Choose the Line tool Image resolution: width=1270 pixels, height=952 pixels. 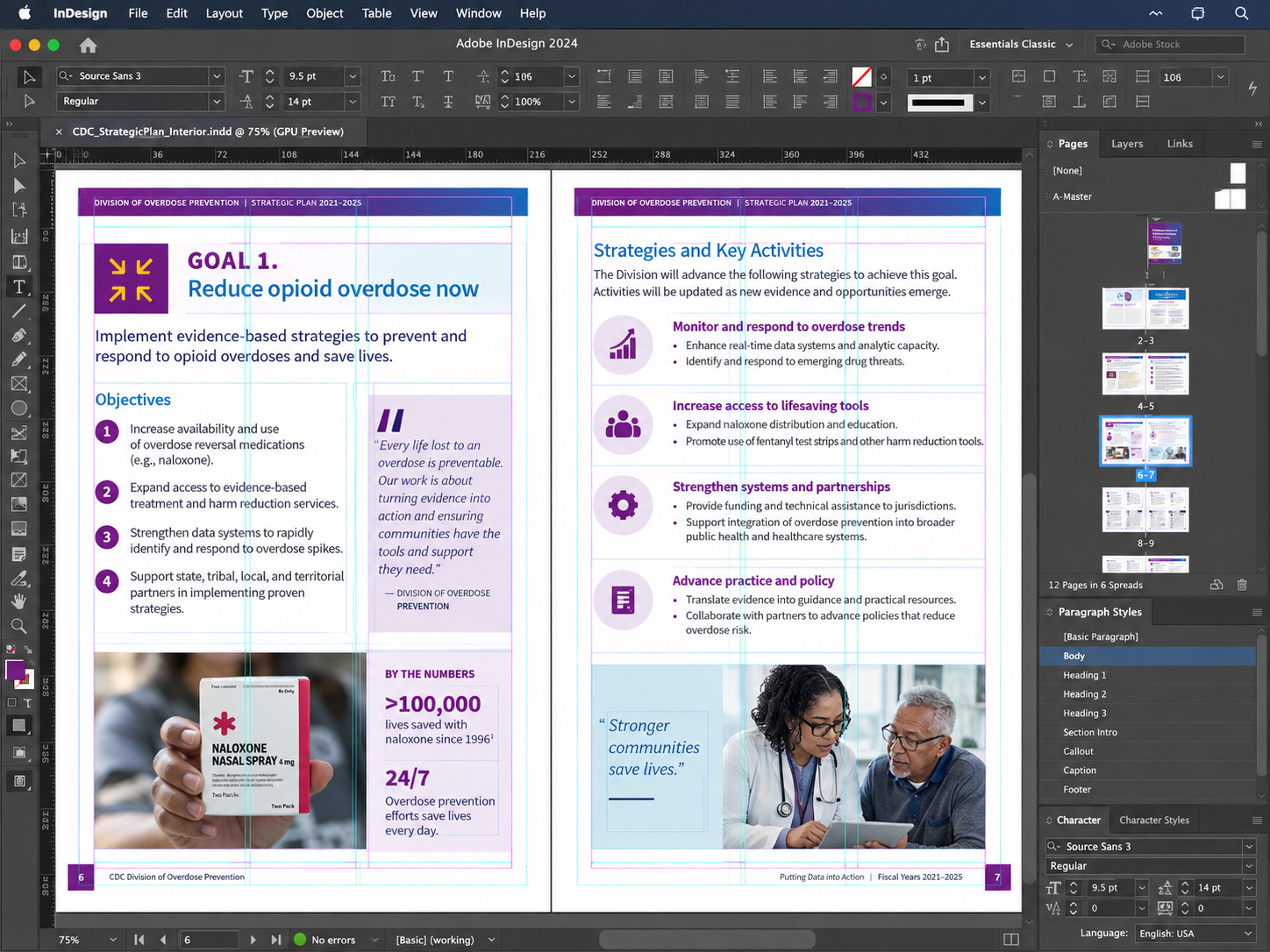click(19, 311)
